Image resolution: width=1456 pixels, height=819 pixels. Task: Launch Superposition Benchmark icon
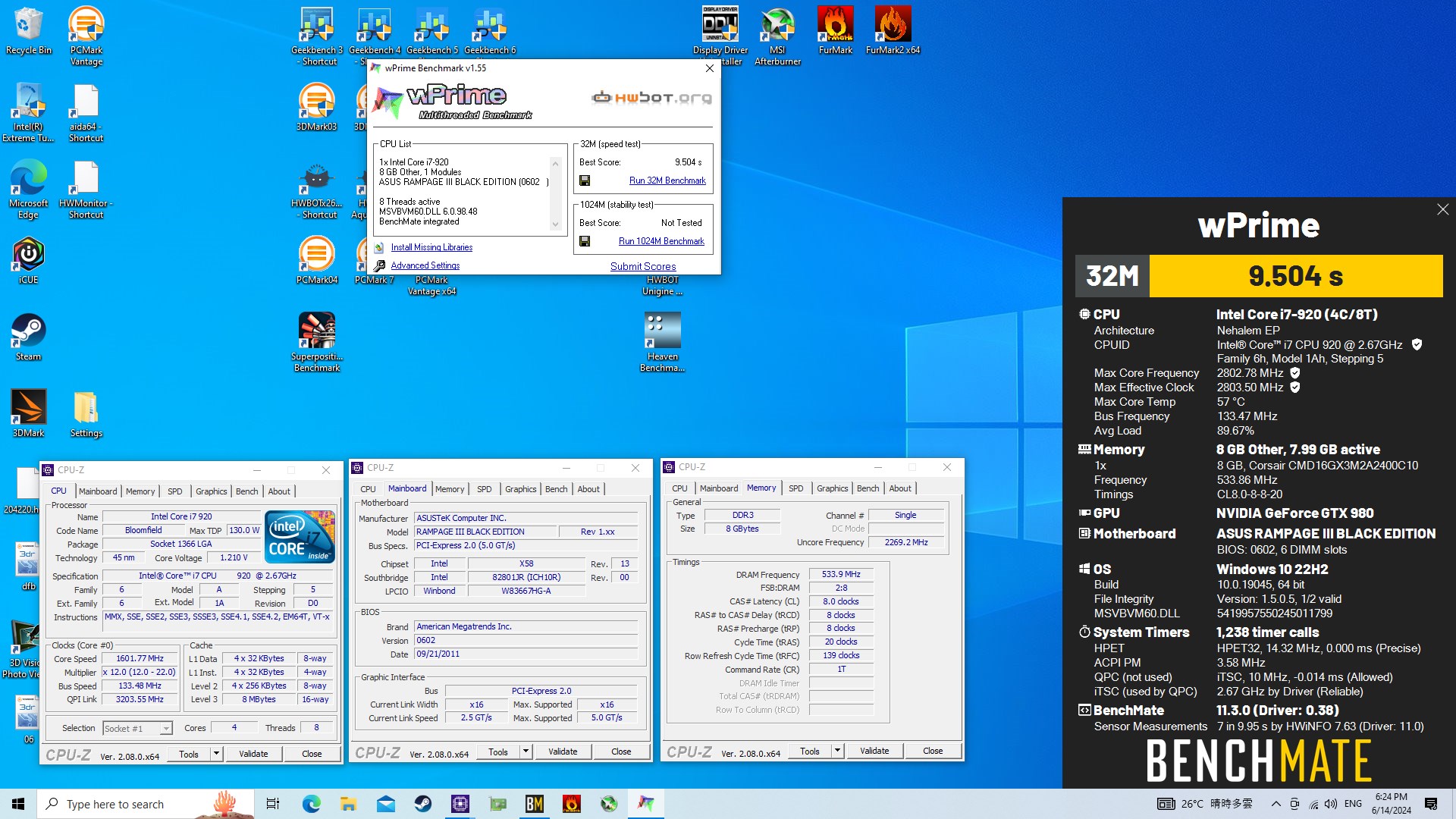pos(317,342)
